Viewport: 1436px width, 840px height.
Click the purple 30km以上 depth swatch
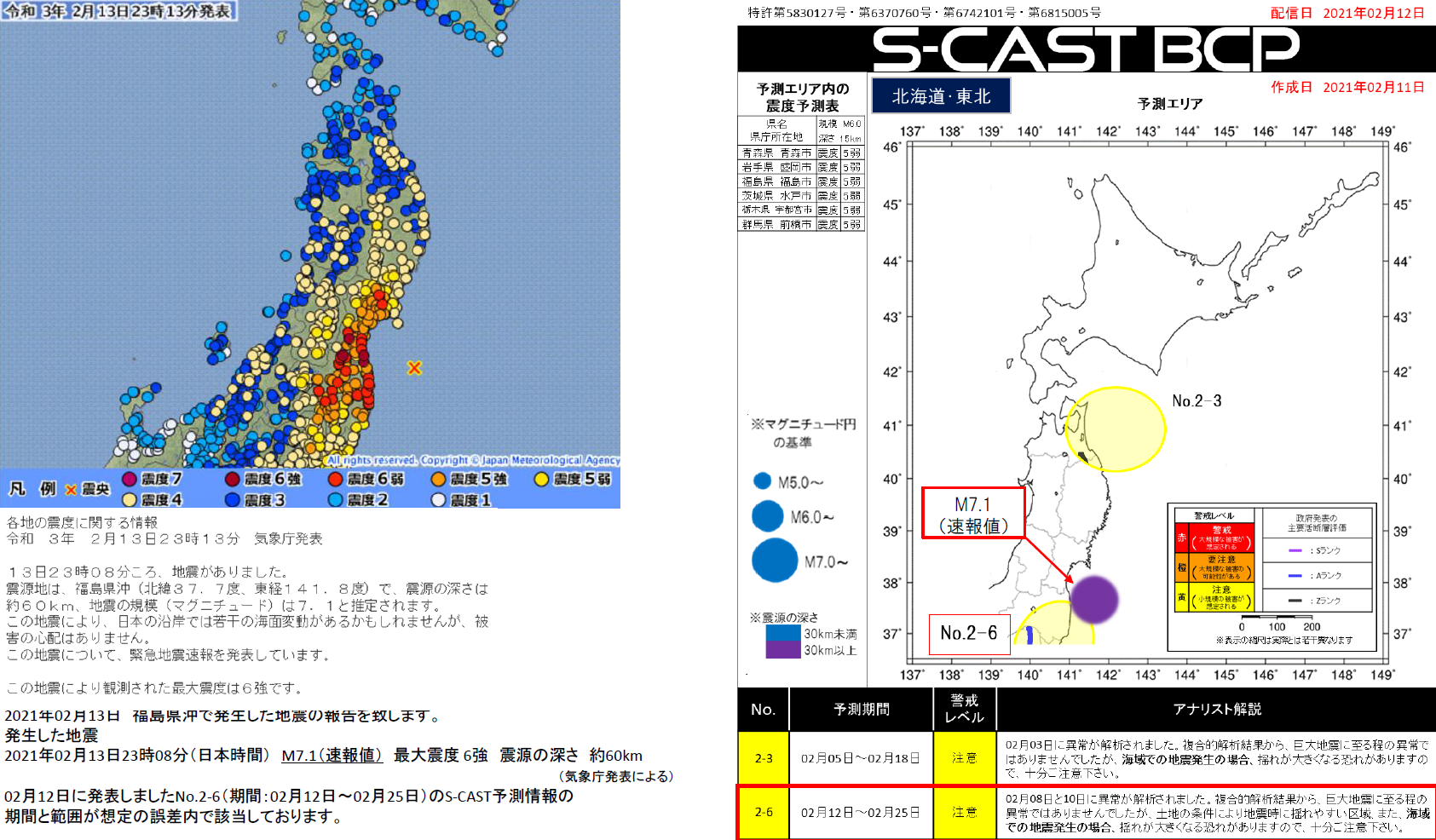tap(783, 650)
